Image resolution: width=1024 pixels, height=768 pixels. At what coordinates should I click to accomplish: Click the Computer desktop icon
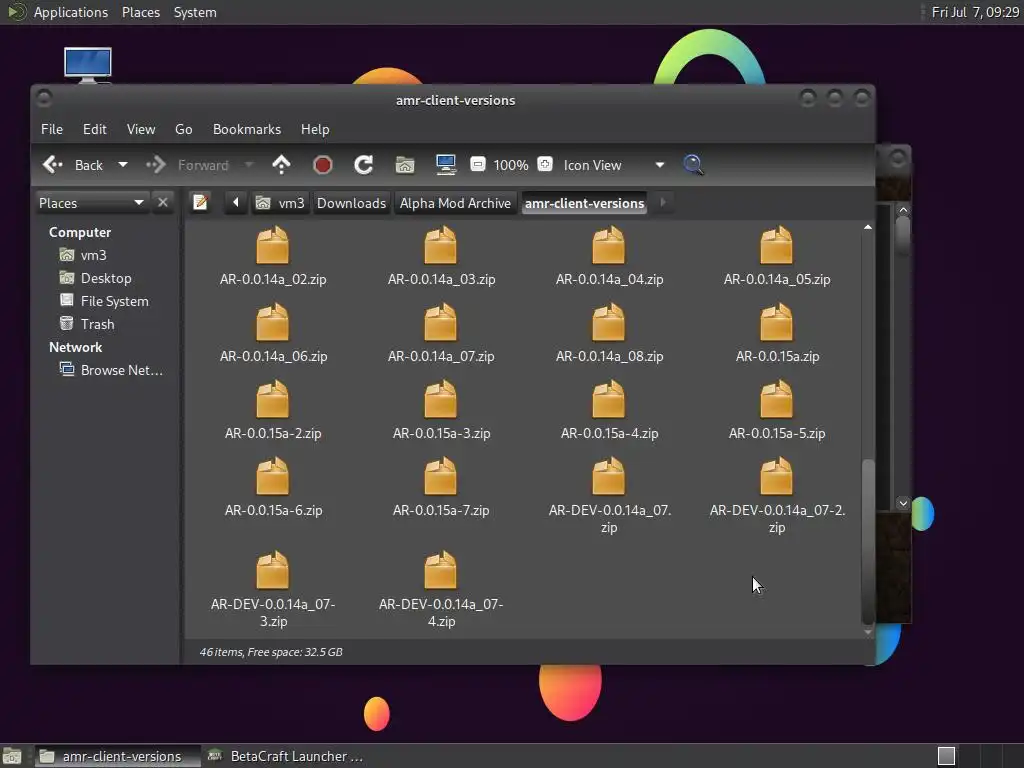[88, 65]
